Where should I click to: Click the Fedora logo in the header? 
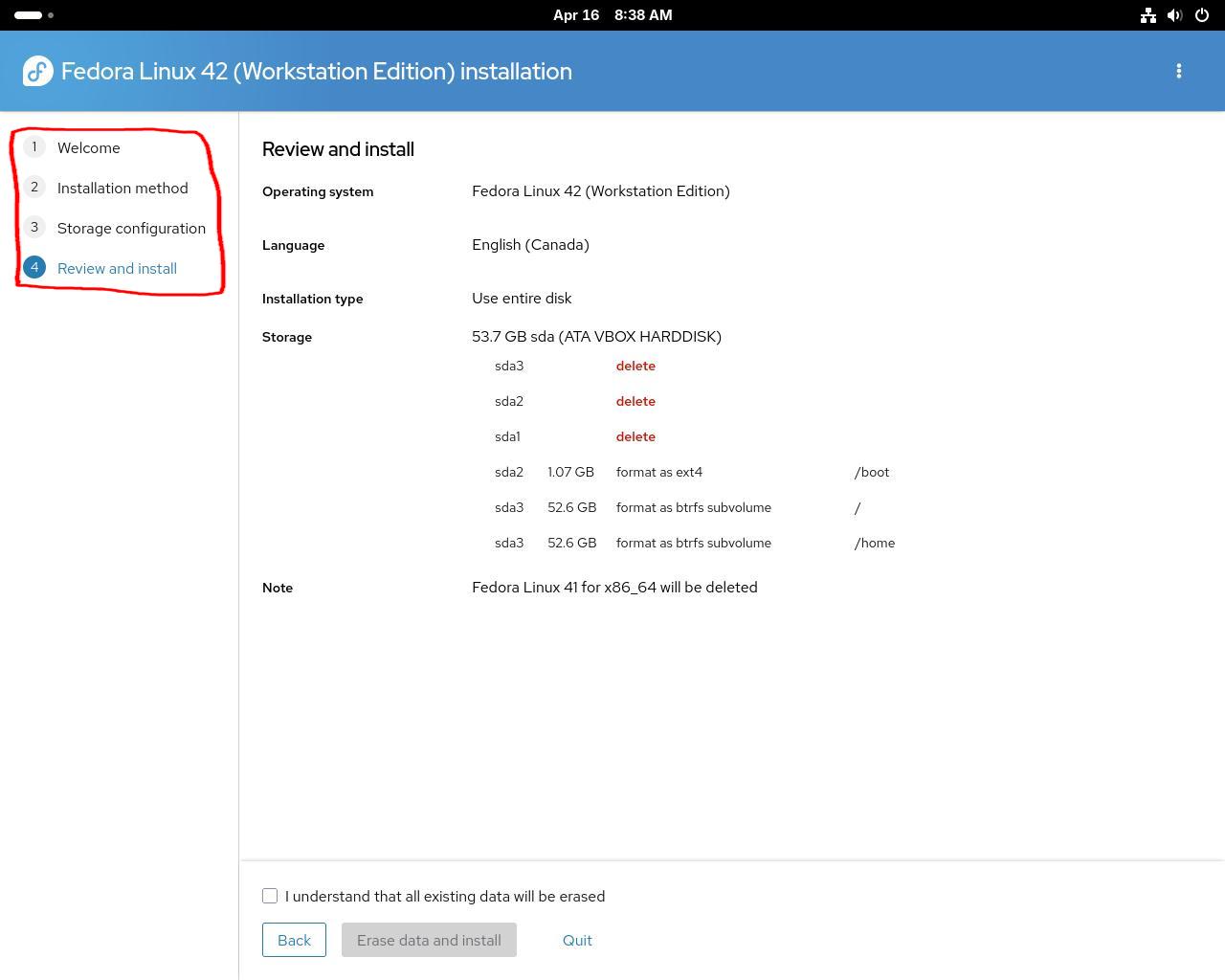click(38, 71)
